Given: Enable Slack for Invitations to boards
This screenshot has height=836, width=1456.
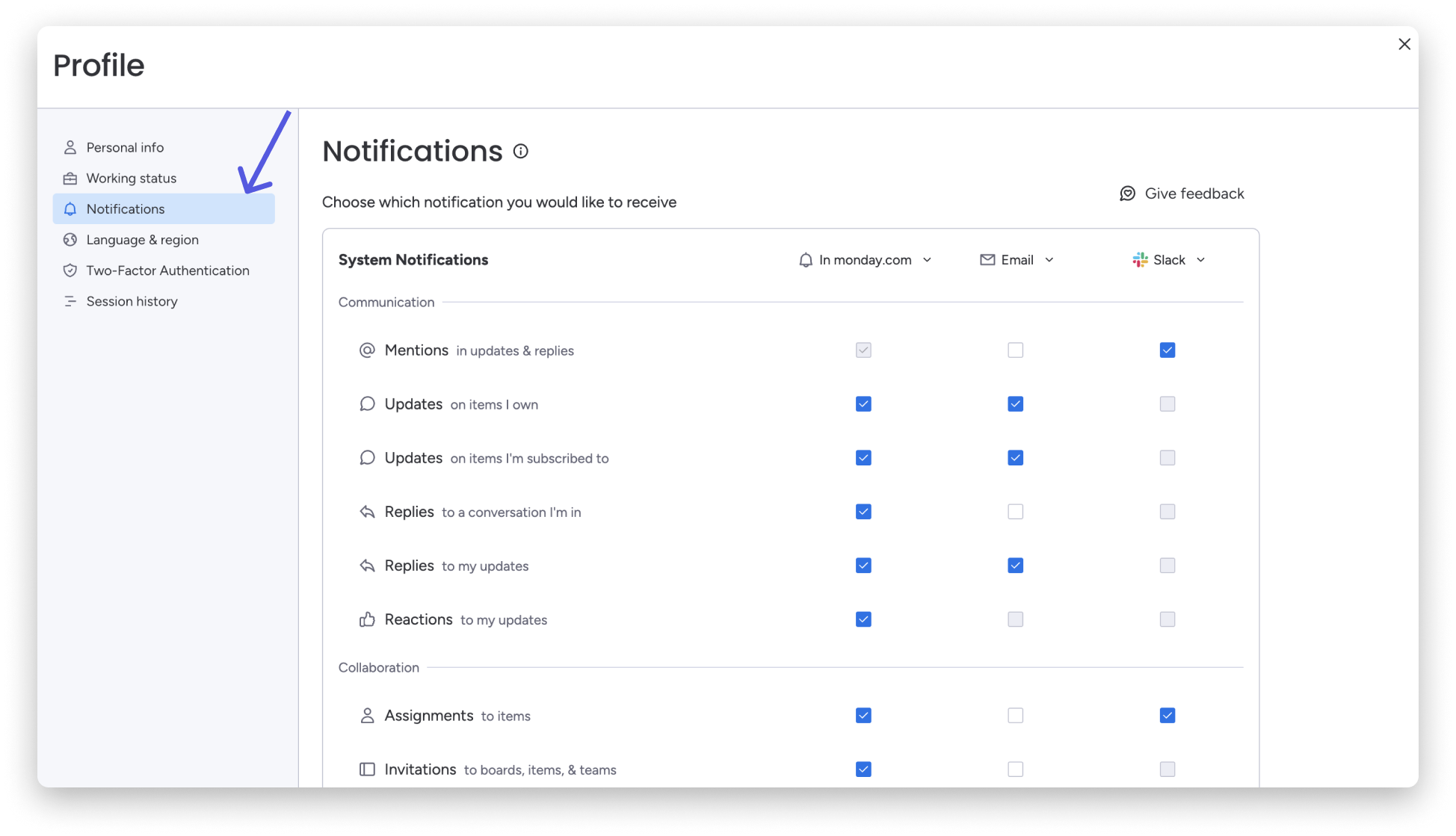Looking at the screenshot, I should click(1167, 770).
